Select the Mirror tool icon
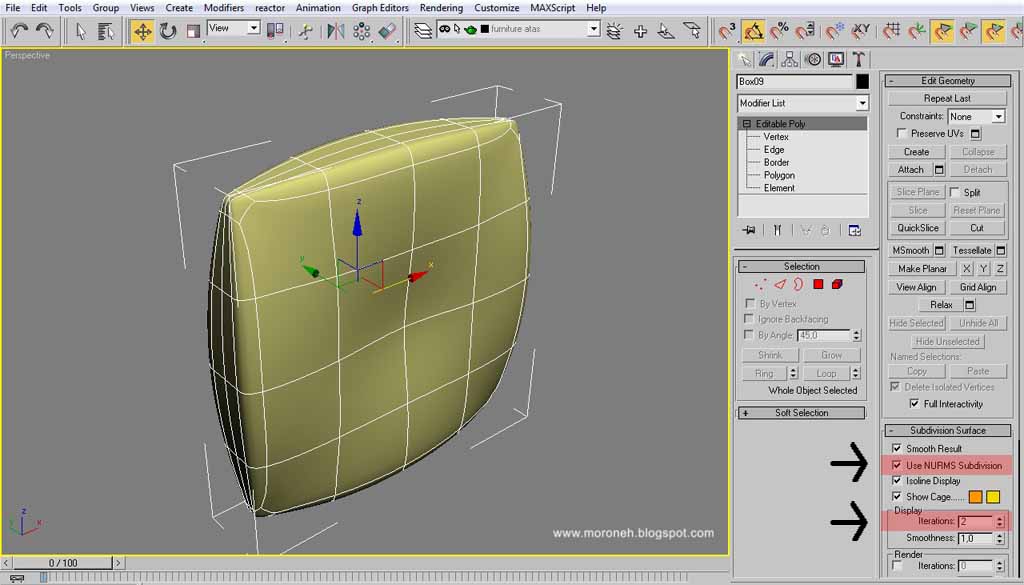The image size is (1024, 585). (x=336, y=31)
